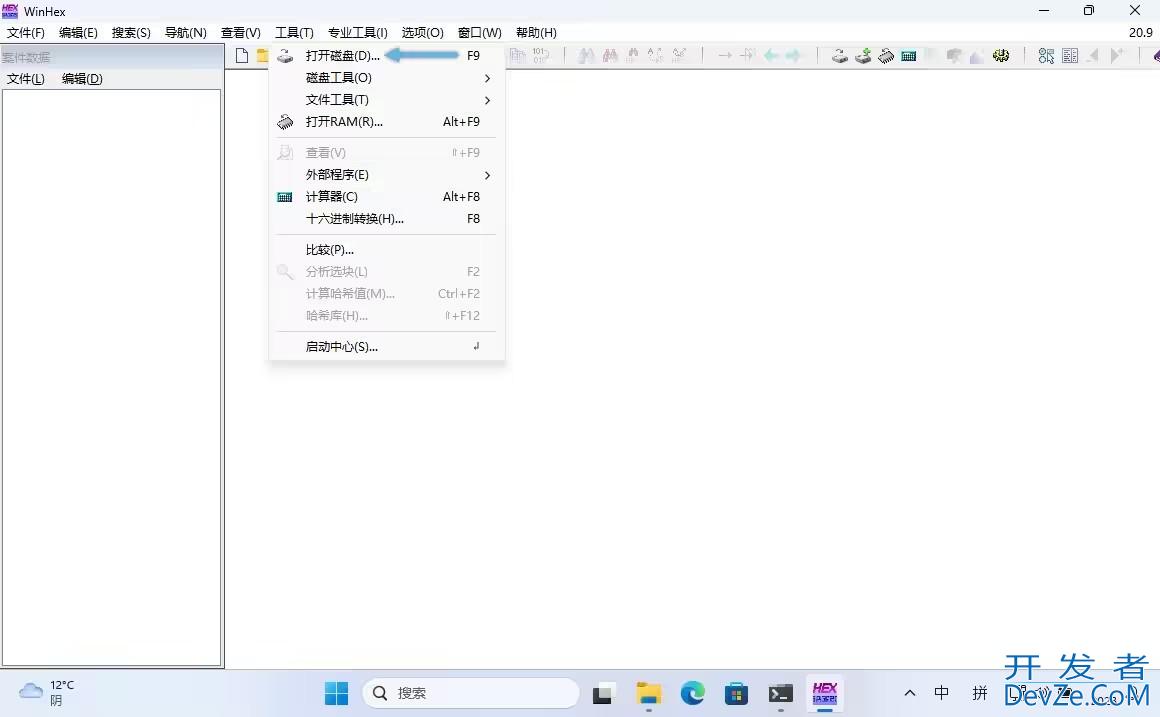Click the Open Disk drive icon in toolbar

tap(840, 55)
